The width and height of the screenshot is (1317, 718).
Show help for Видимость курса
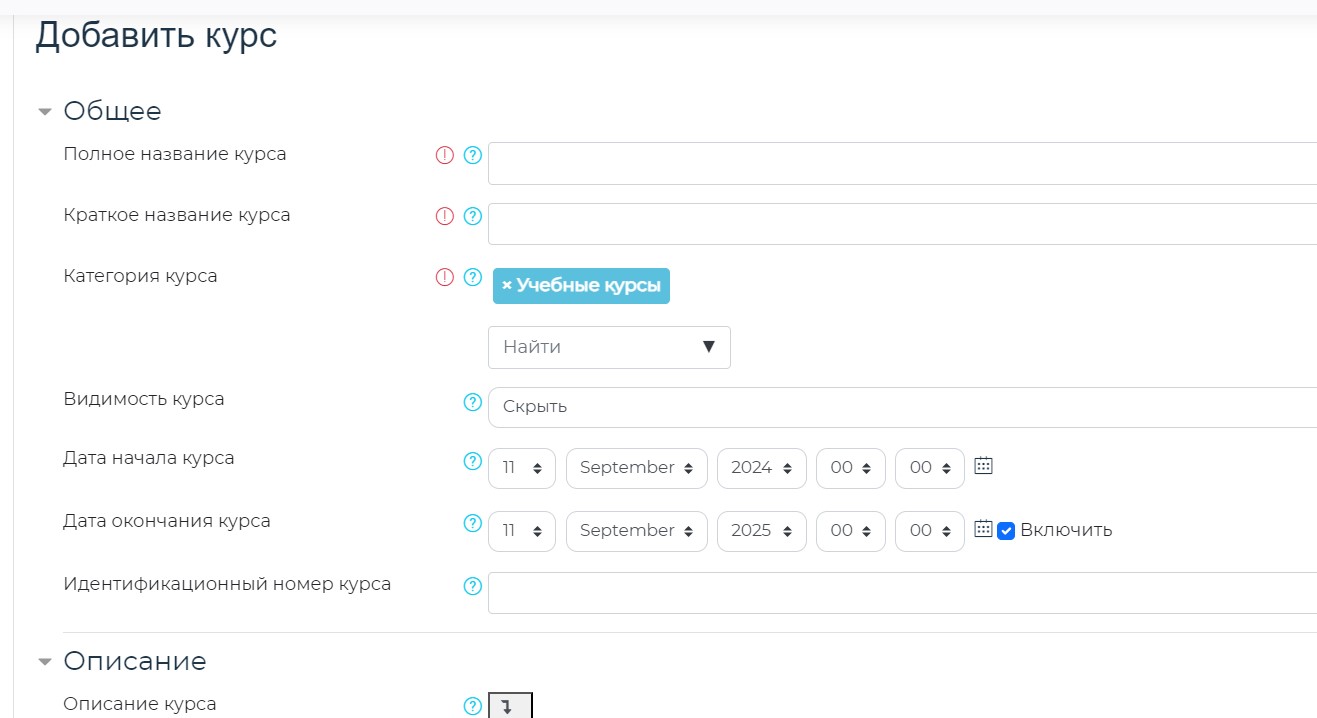pyautogui.click(x=473, y=402)
